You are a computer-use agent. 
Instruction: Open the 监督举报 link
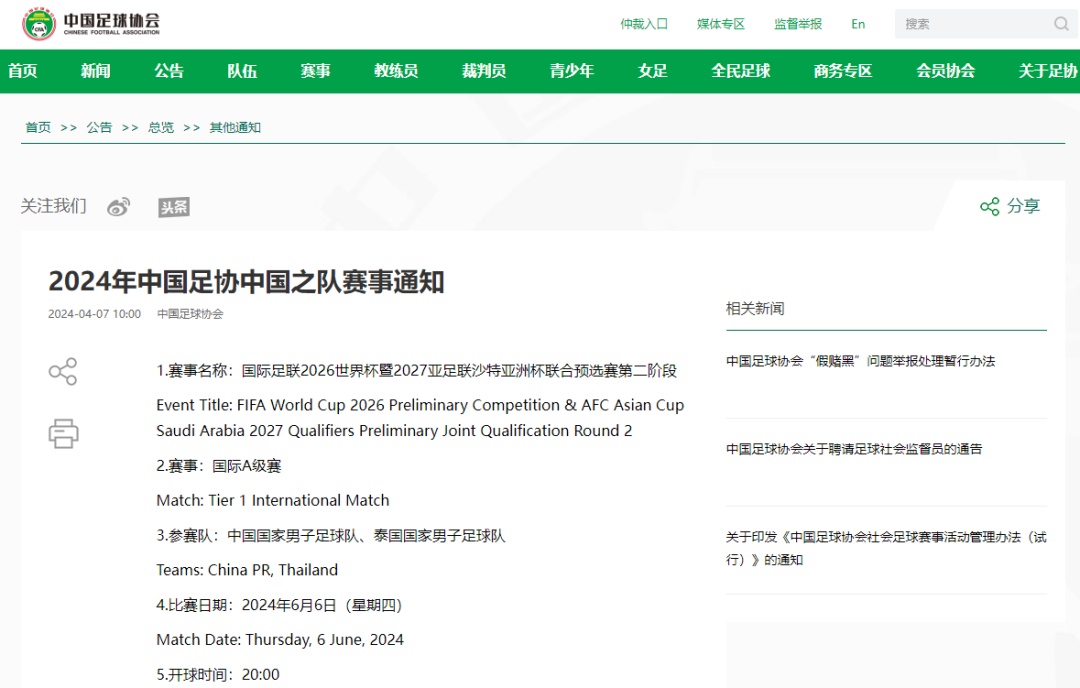point(798,24)
